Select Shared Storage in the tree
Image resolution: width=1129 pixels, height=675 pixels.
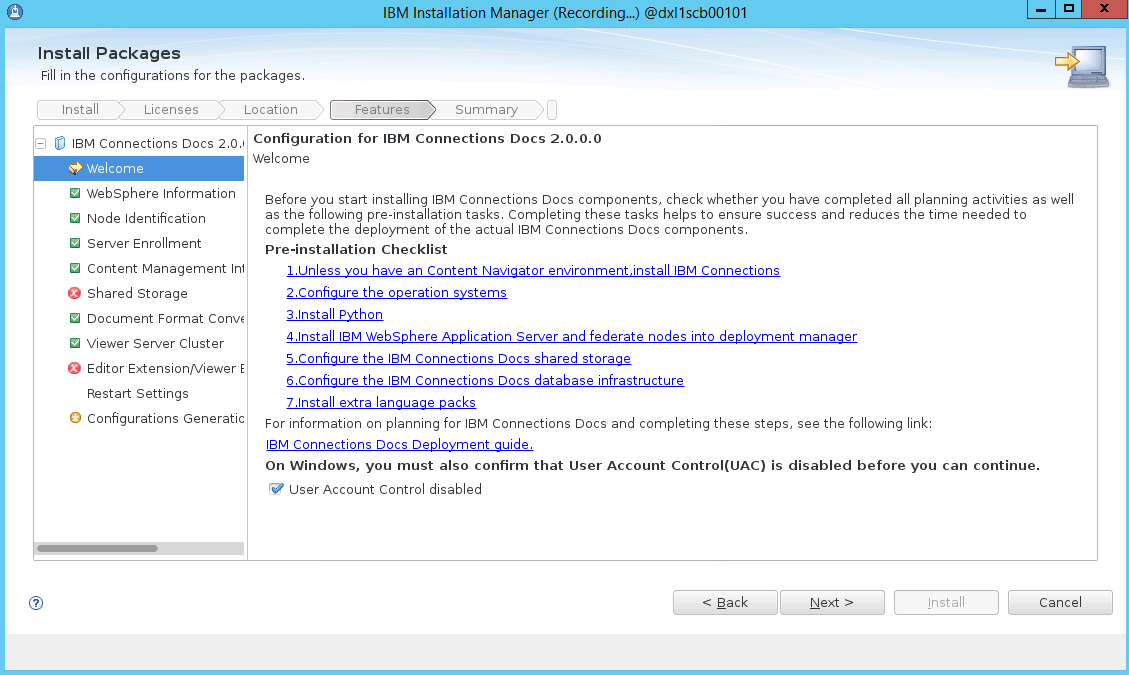pos(137,293)
